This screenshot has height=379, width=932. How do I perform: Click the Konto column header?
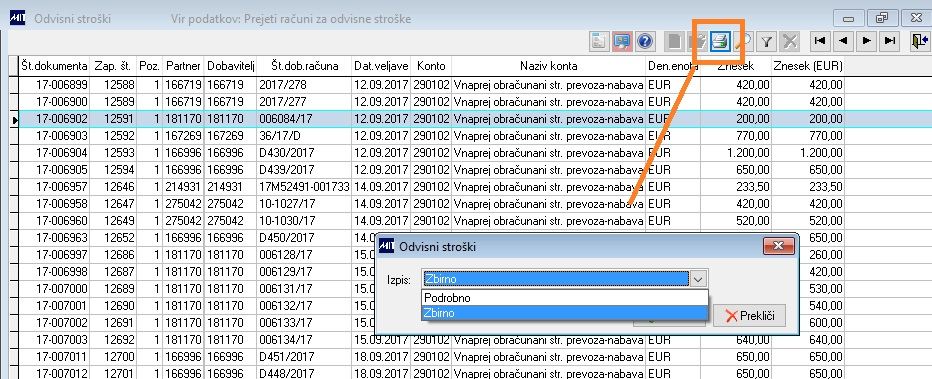pyautogui.click(x=431, y=66)
